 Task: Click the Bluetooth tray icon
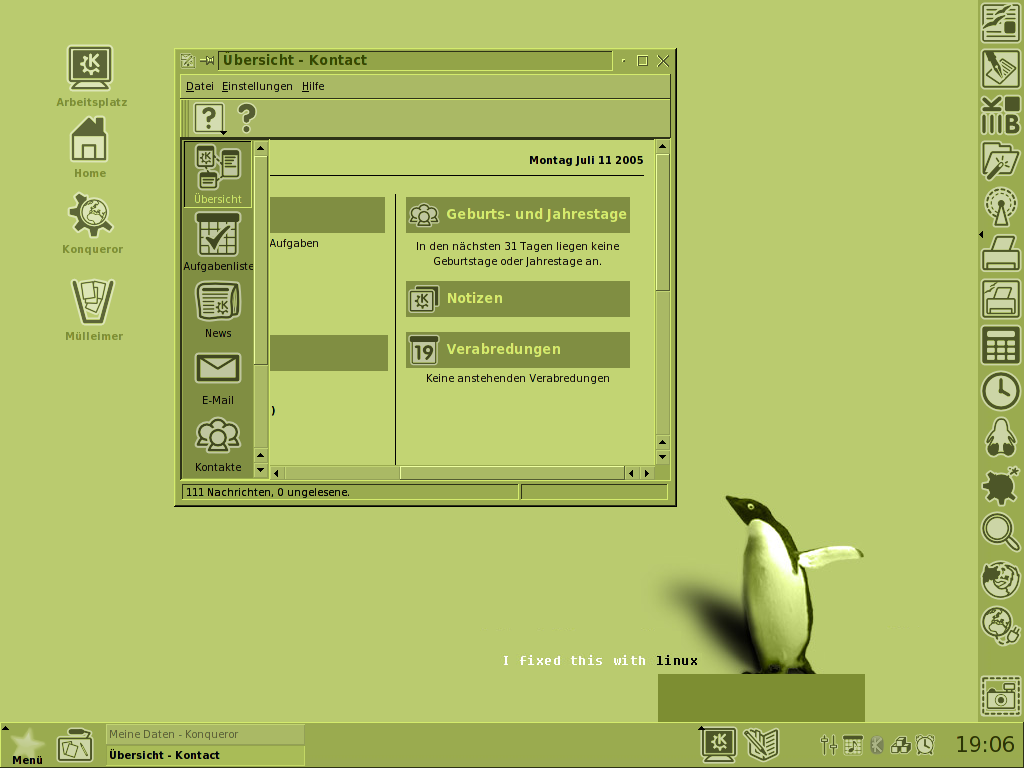877,744
